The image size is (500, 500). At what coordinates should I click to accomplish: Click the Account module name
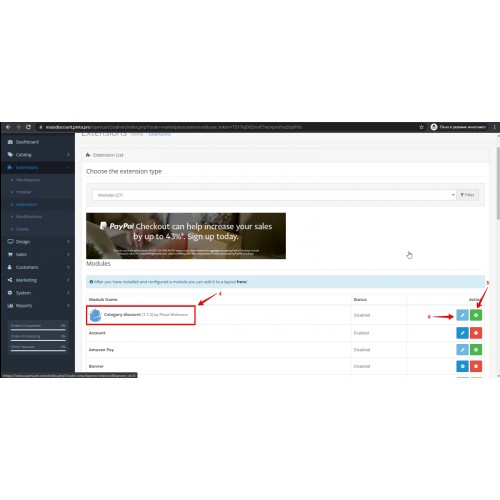point(97,333)
